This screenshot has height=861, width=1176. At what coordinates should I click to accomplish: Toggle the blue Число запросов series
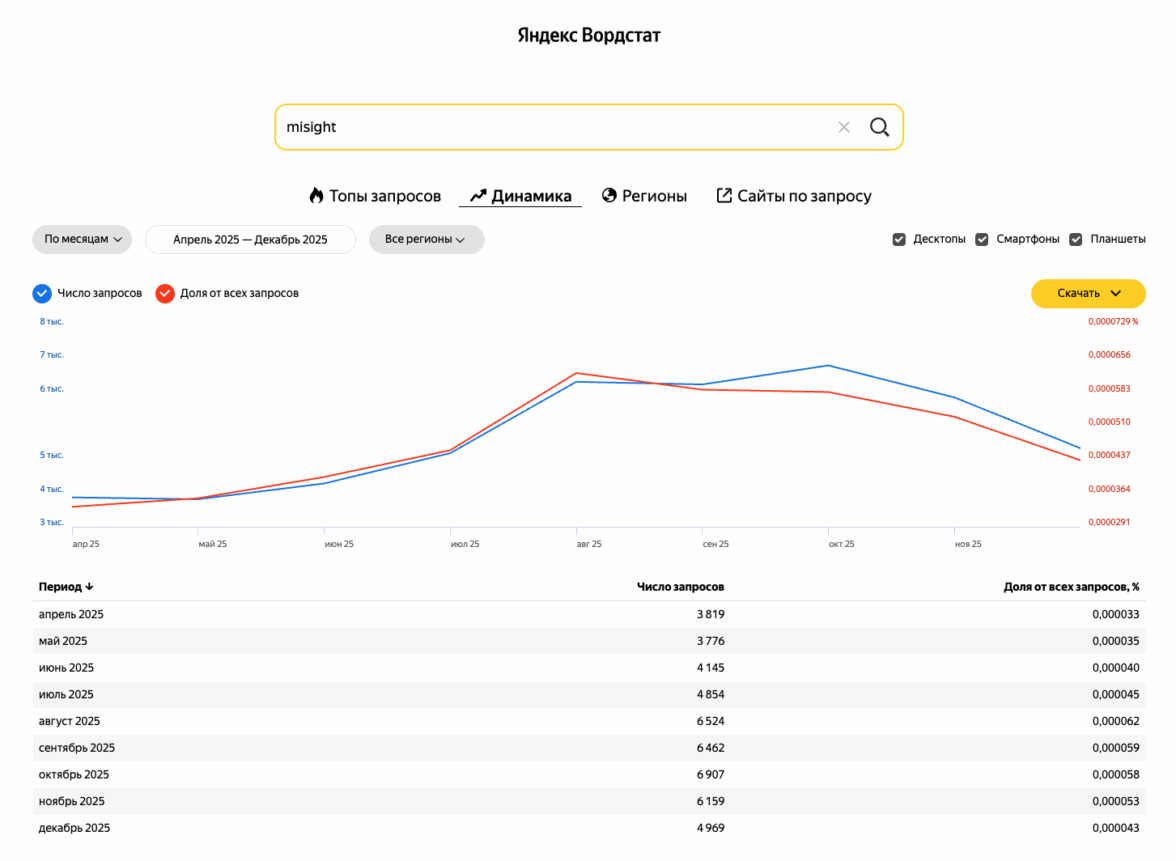pos(42,293)
